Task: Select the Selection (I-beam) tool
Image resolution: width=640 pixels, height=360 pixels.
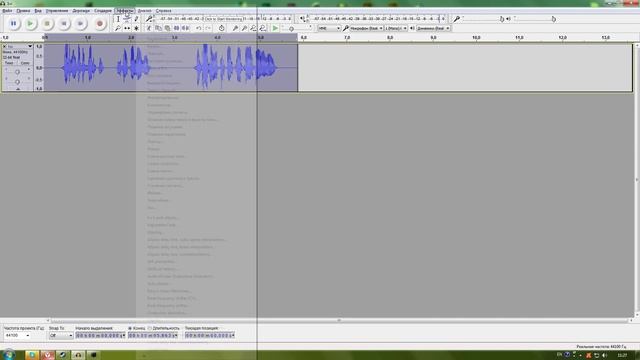Action: (x=118, y=19)
